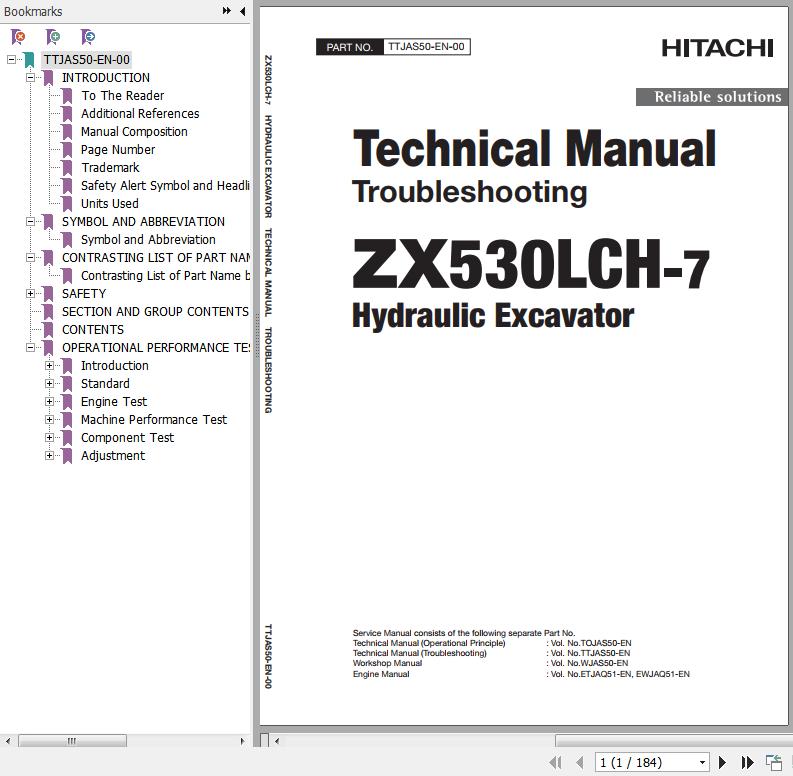Click the go to bookmark icon
The width and height of the screenshot is (793, 776).
tap(88, 37)
